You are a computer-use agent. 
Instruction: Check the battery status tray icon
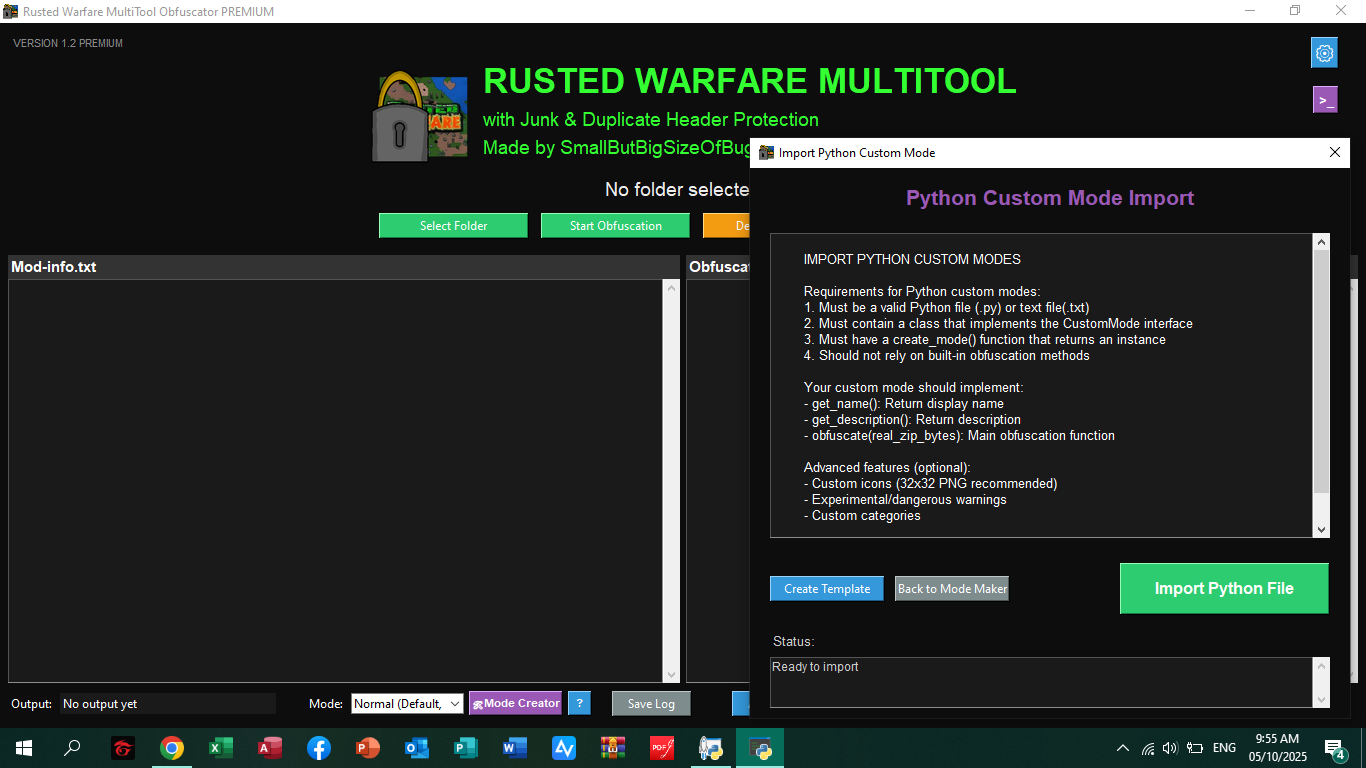click(x=1194, y=748)
